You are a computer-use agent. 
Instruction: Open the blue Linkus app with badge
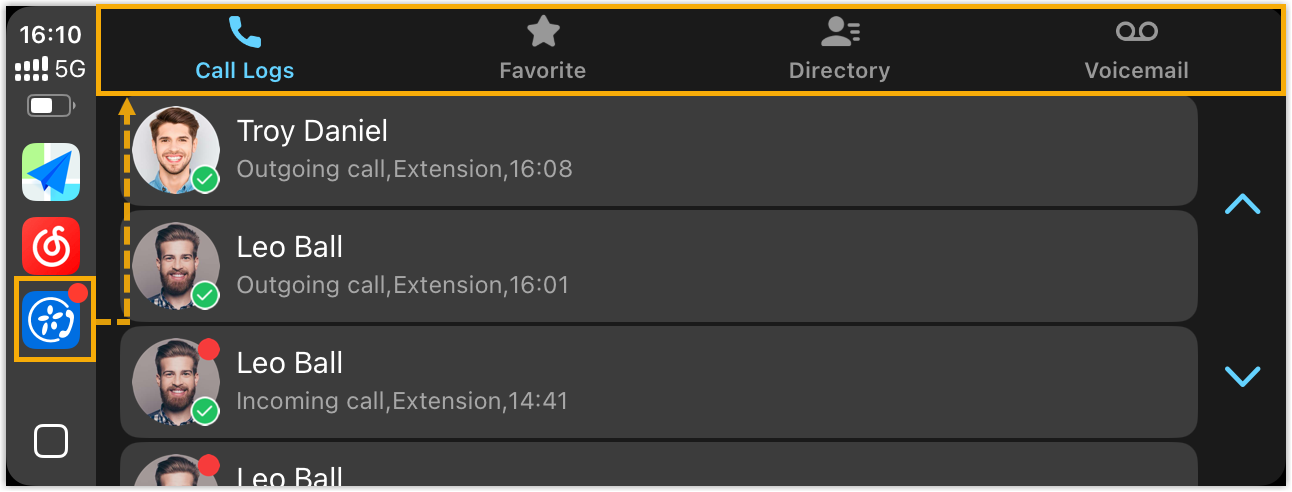[52, 320]
